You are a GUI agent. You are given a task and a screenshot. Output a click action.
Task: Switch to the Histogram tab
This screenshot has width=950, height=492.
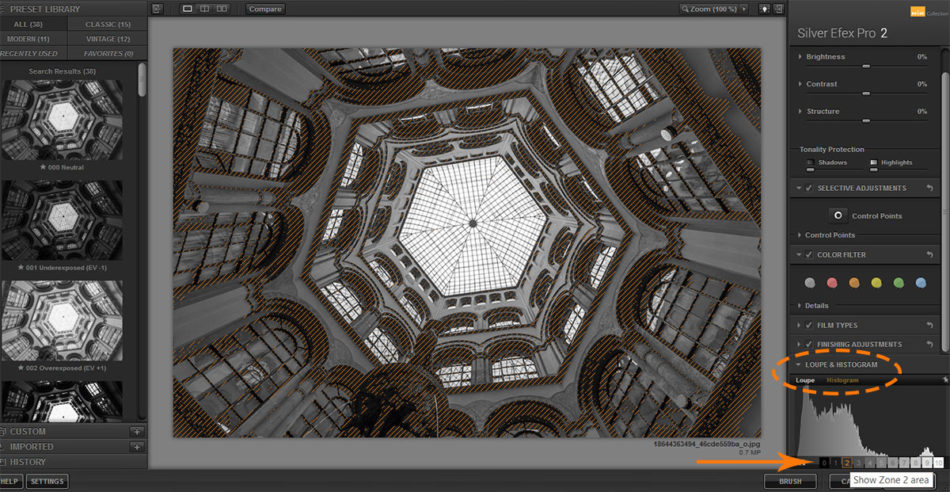(x=842, y=381)
